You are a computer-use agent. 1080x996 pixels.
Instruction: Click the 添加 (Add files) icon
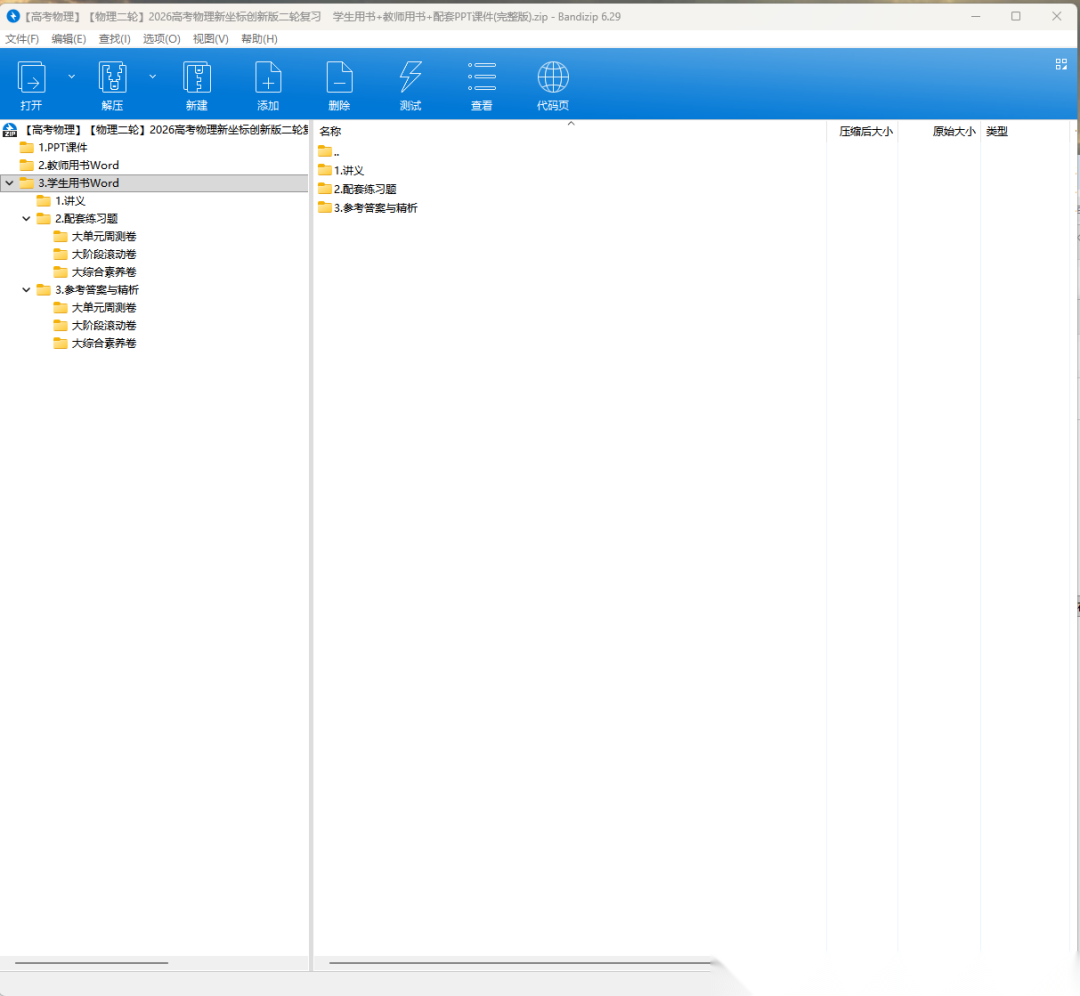click(x=268, y=78)
